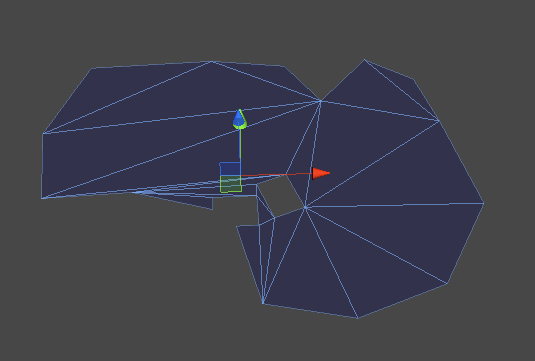535x361 pixels.
Task: Click the red horizontal axis line
Action: (276, 175)
